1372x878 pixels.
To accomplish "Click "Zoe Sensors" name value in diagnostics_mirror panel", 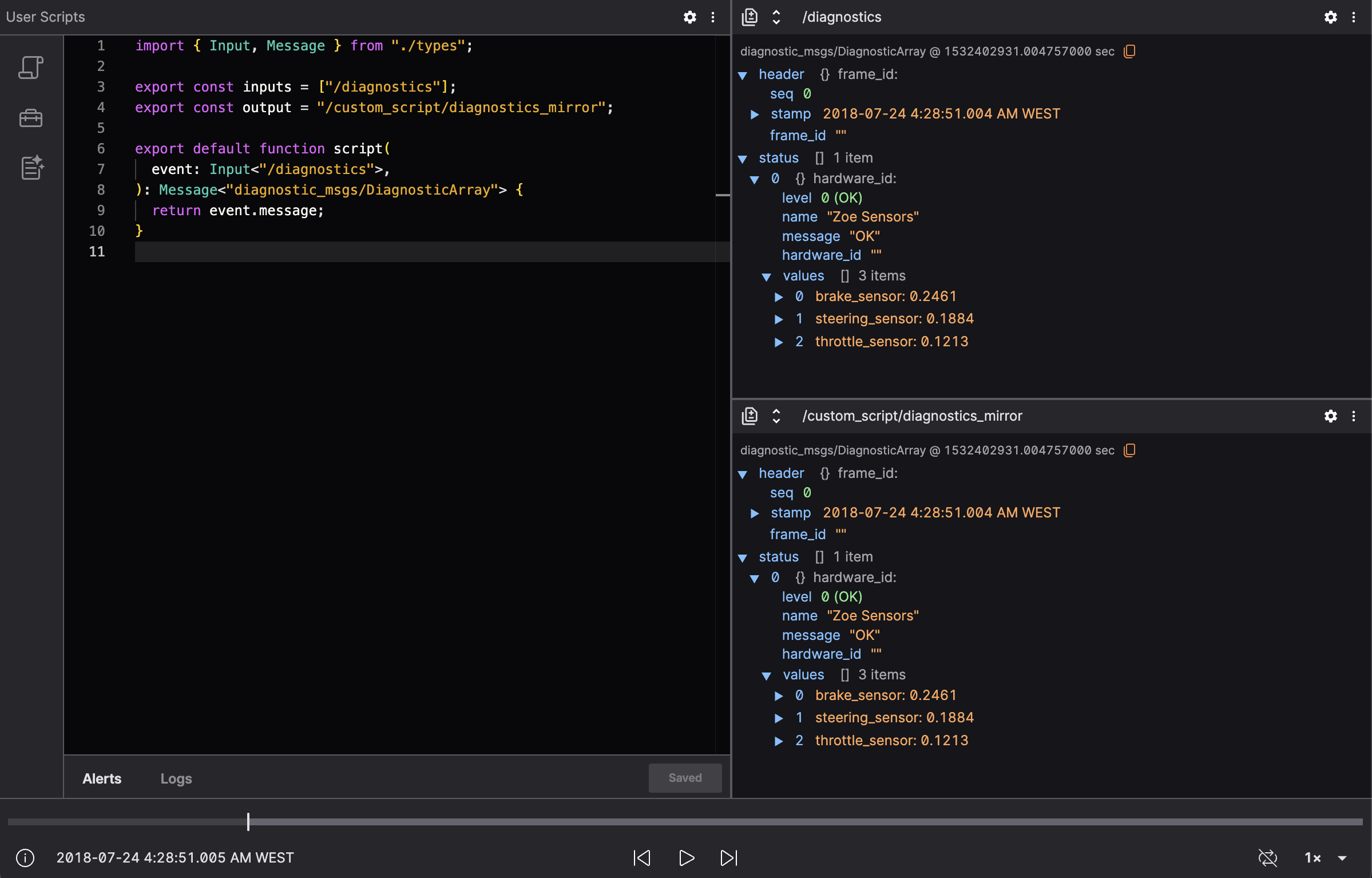I will (x=873, y=616).
